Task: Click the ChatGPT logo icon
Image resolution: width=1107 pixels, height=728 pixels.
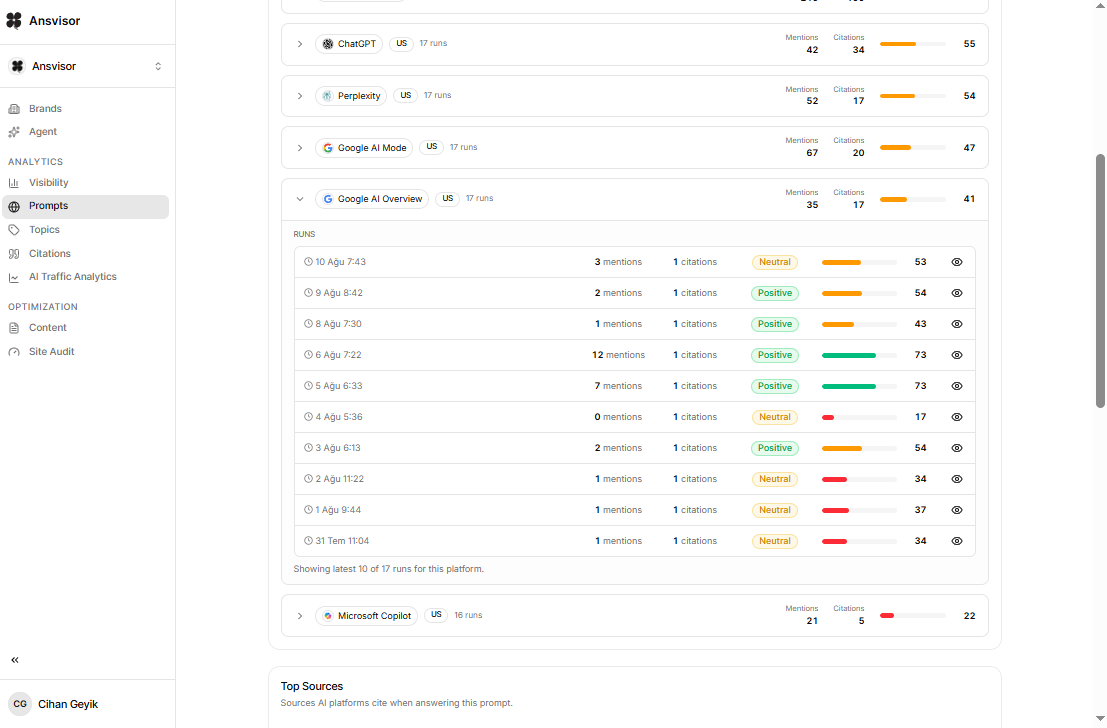Action: click(x=328, y=44)
